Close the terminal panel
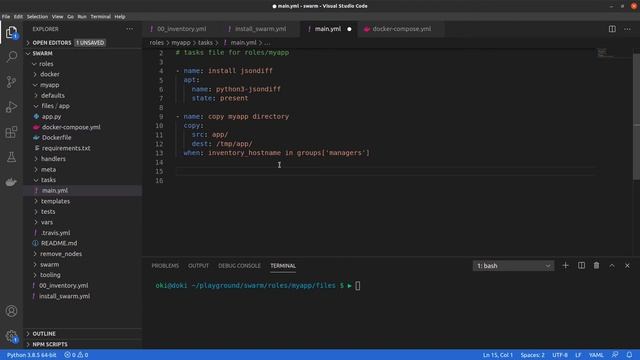 627,266
